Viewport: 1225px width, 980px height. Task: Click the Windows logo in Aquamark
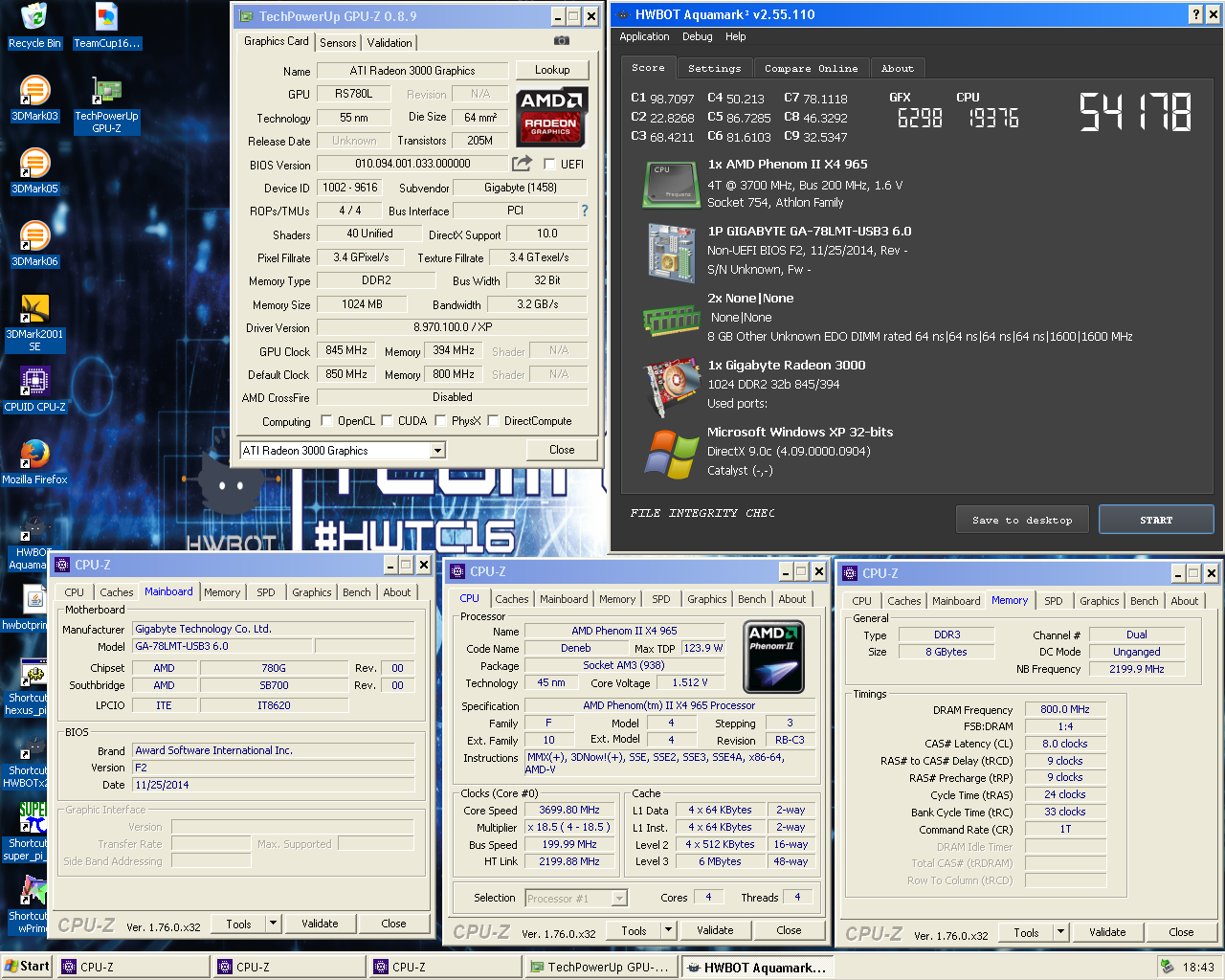point(671,454)
